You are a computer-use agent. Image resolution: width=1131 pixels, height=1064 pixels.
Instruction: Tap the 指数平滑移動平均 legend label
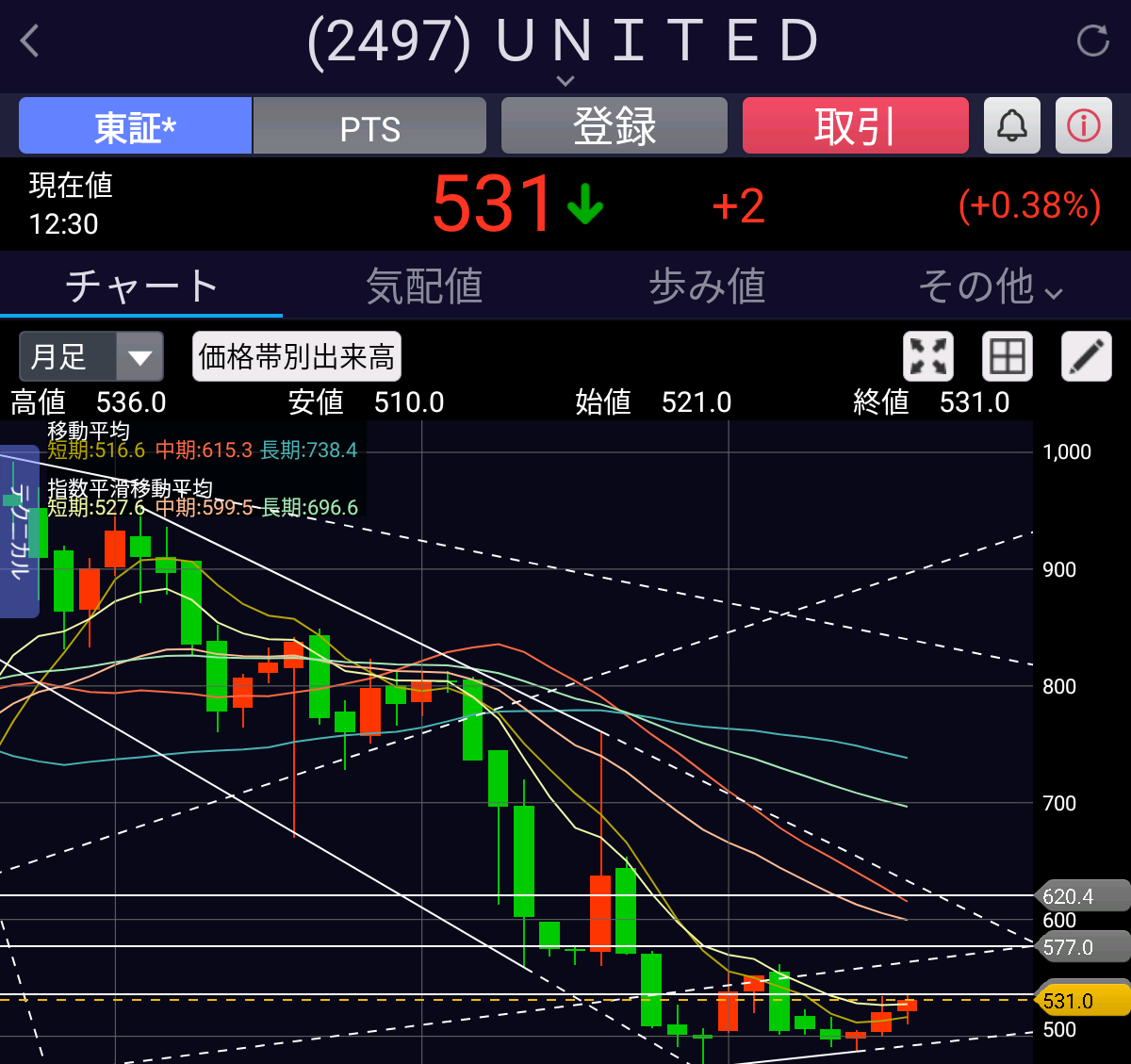pos(130,489)
